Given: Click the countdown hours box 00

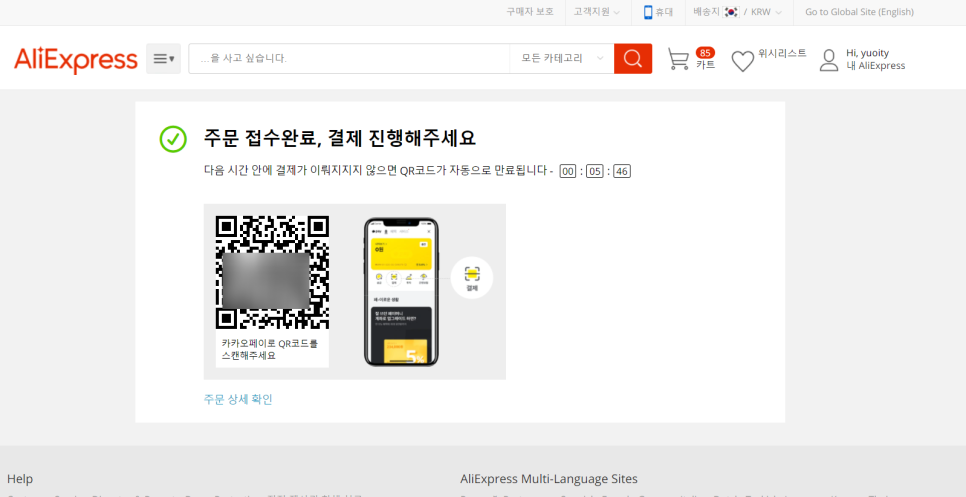Looking at the screenshot, I should (567, 171).
